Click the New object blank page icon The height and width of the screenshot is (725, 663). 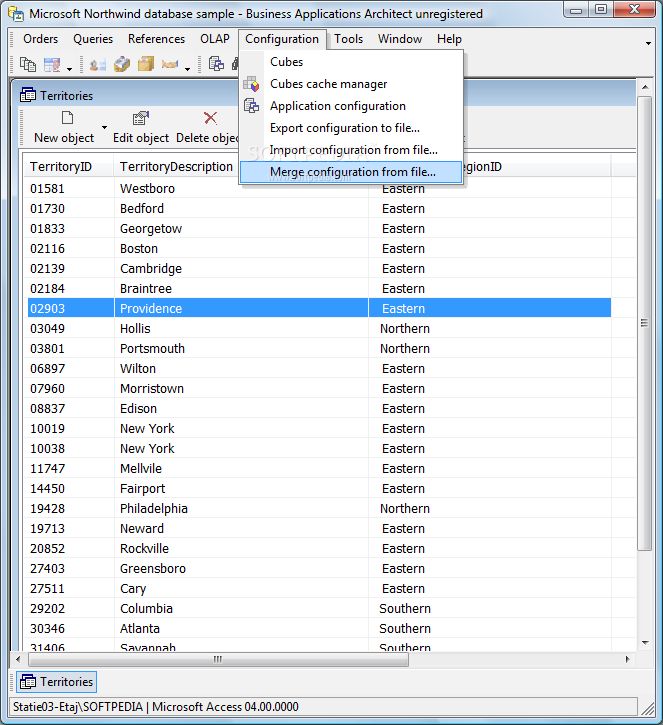pos(68,118)
